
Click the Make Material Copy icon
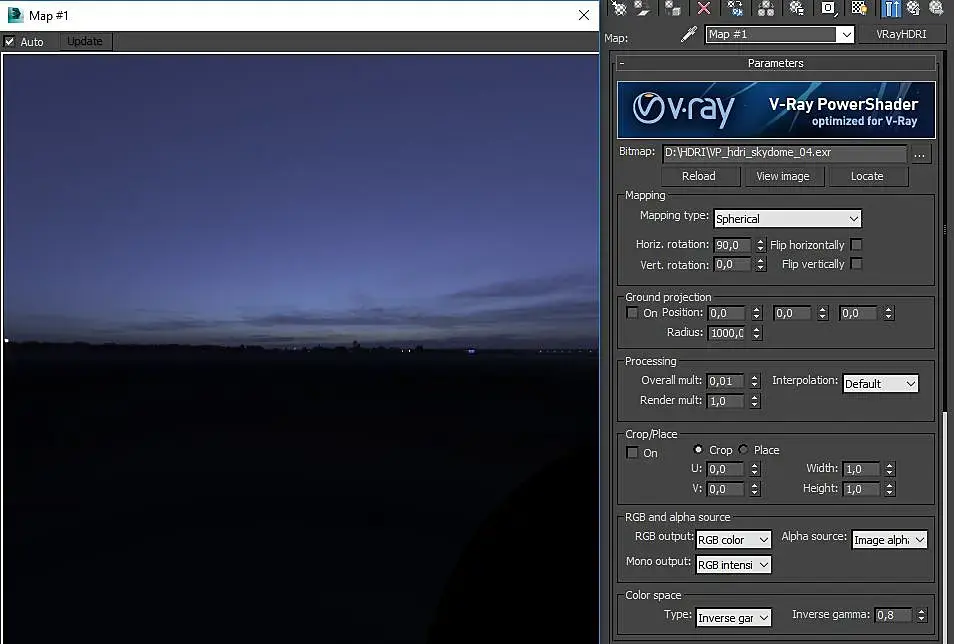point(735,8)
